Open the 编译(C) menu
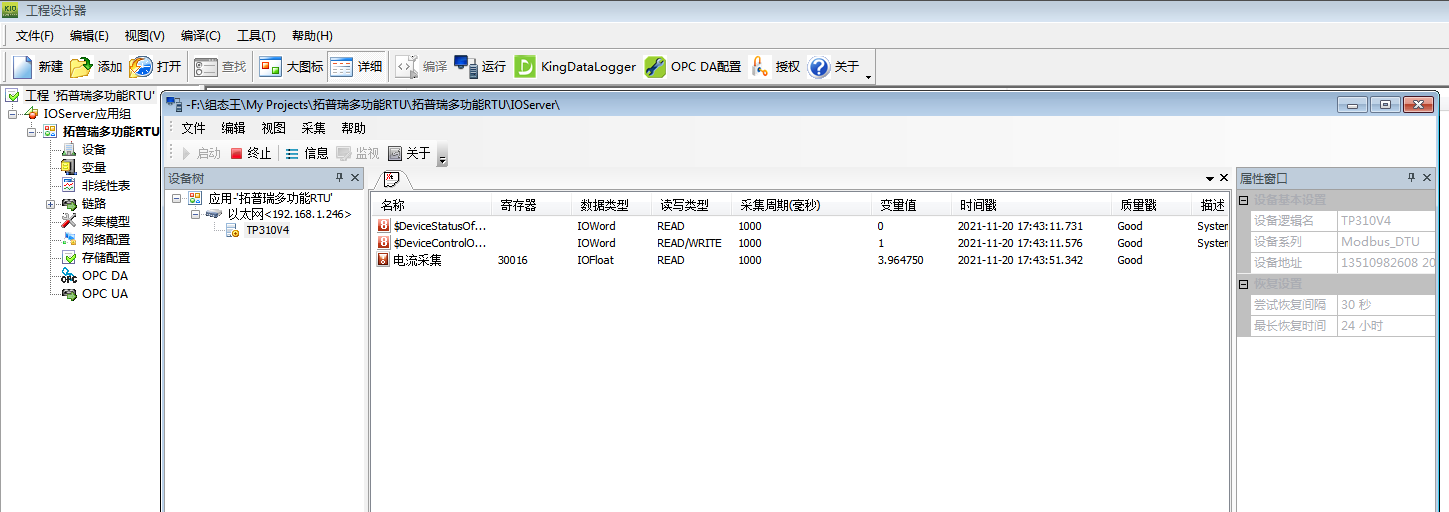 [x=200, y=36]
